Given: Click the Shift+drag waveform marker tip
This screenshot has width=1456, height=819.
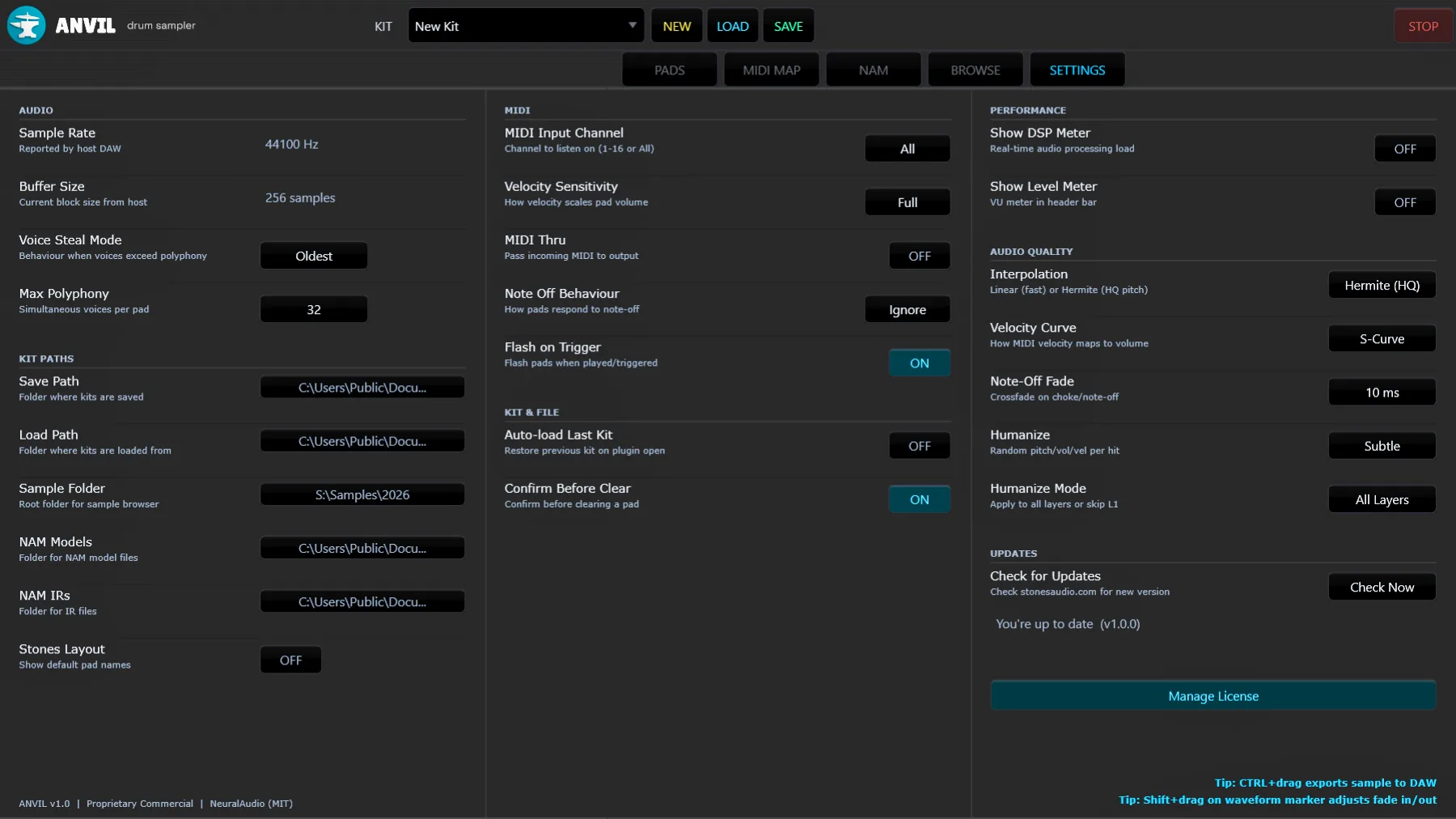Looking at the screenshot, I should click(x=1278, y=800).
